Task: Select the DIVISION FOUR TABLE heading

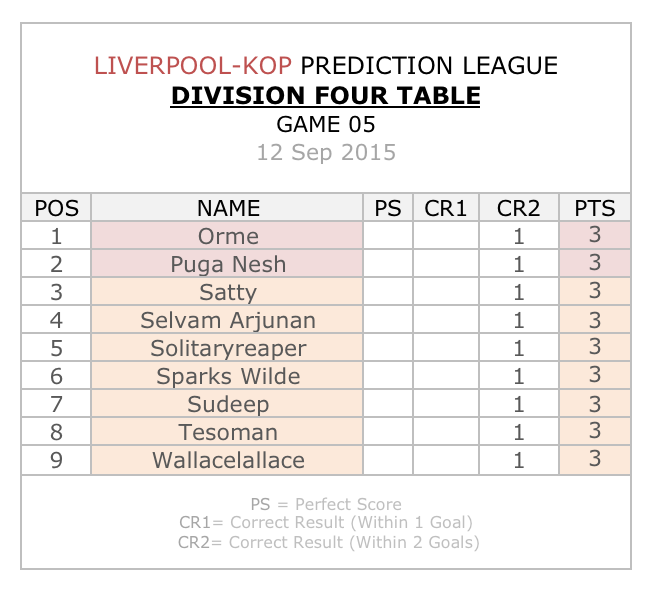Action: coord(326,96)
